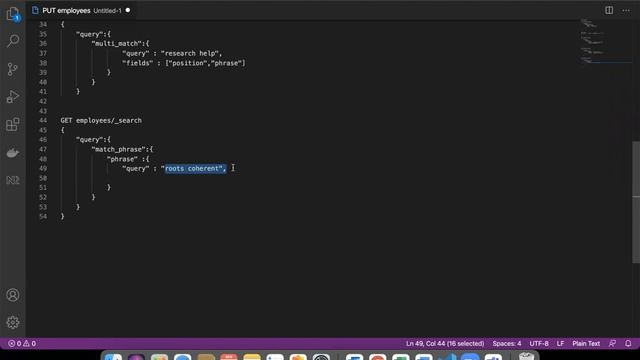Open the Explorer view in activity bar
640x360 pixels.
tap(13, 14)
